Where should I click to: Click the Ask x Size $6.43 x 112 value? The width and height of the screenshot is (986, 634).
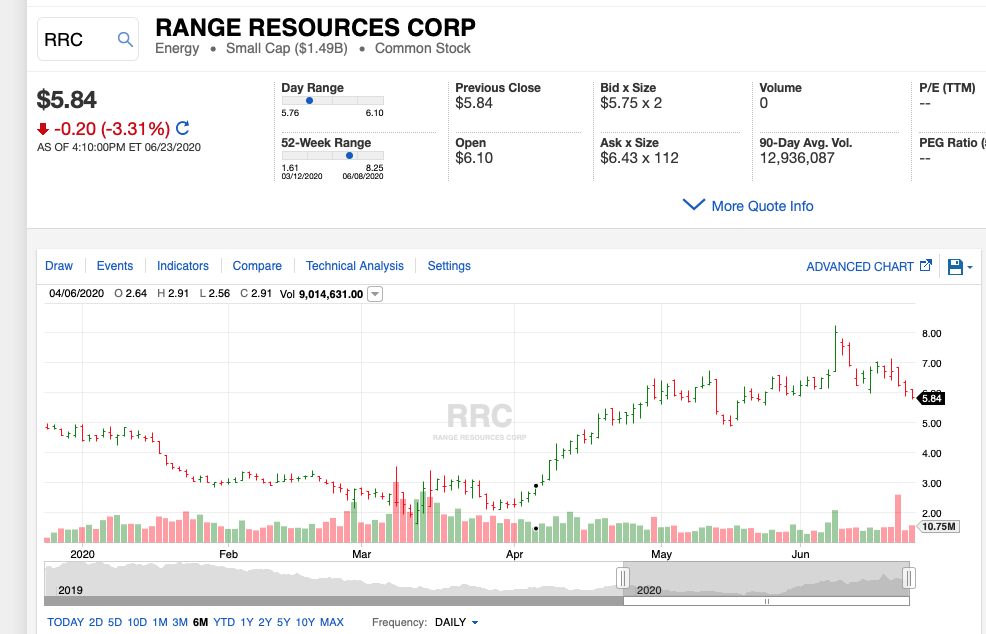click(640, 158)
